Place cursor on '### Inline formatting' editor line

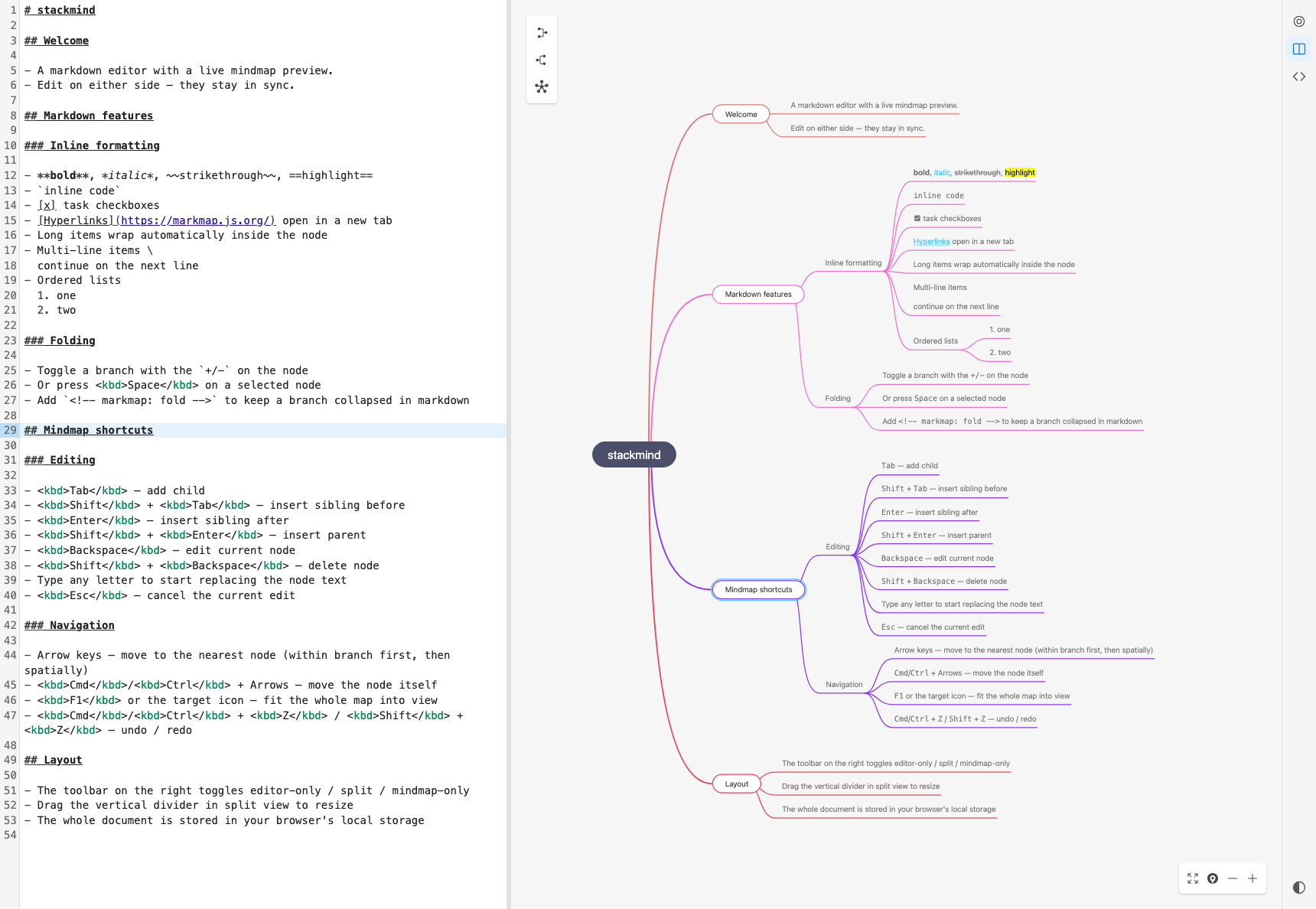pos(92,145)
